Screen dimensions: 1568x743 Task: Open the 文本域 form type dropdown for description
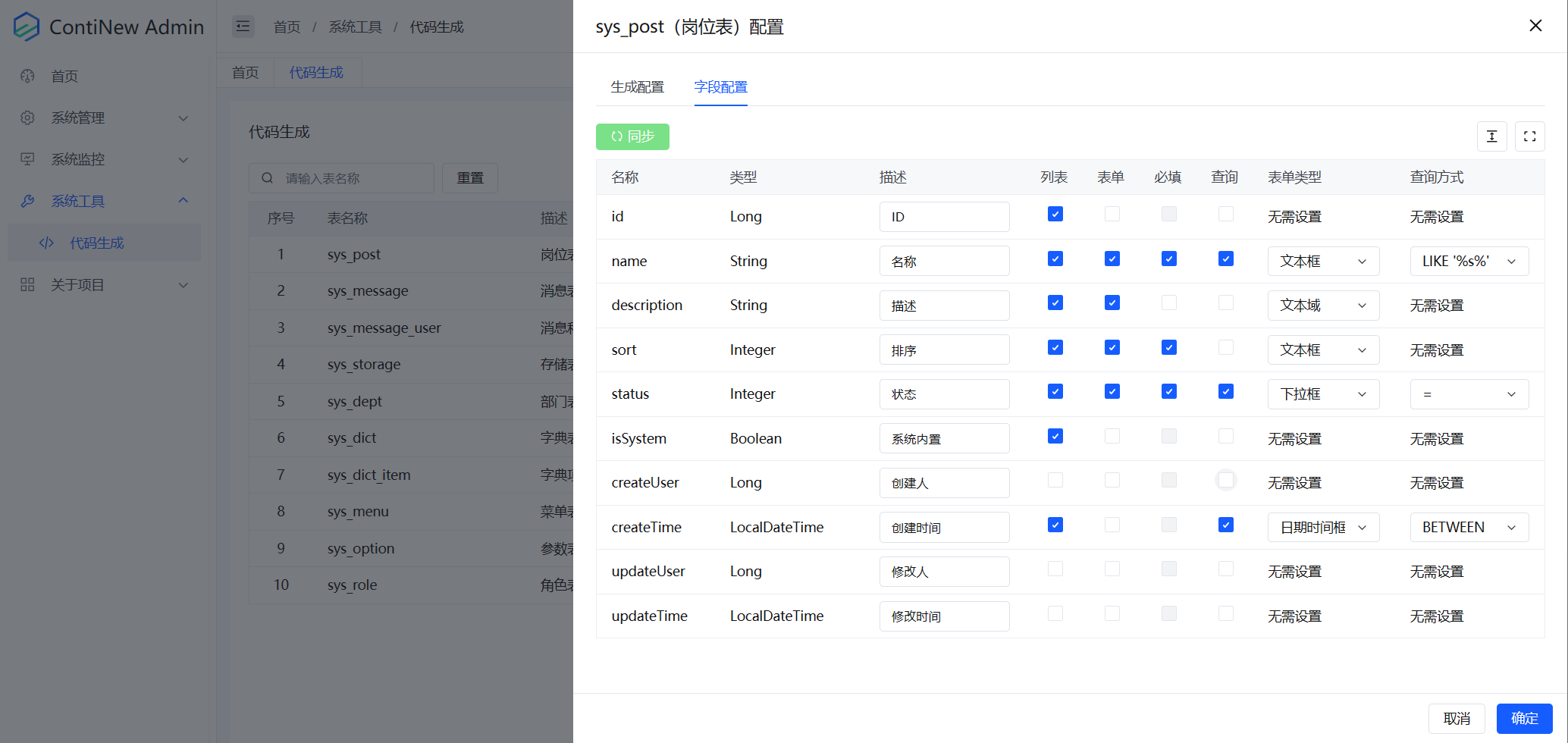pos(1323,306)
